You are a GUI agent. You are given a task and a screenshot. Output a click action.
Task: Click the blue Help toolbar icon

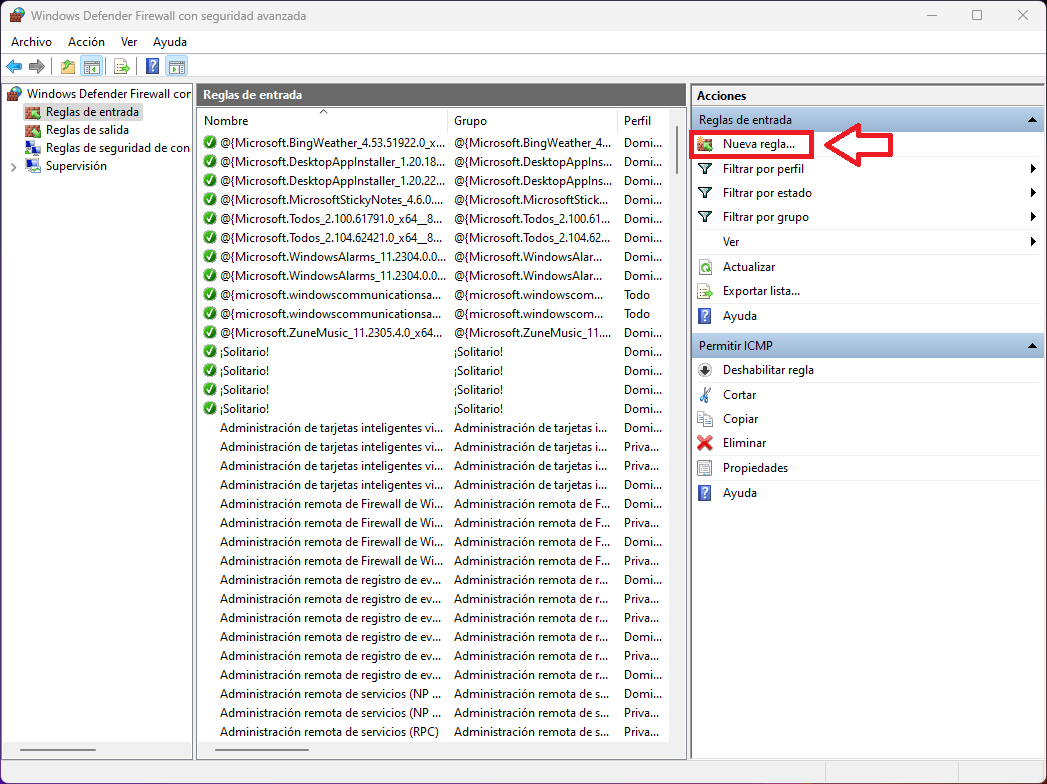coord(152,66)
